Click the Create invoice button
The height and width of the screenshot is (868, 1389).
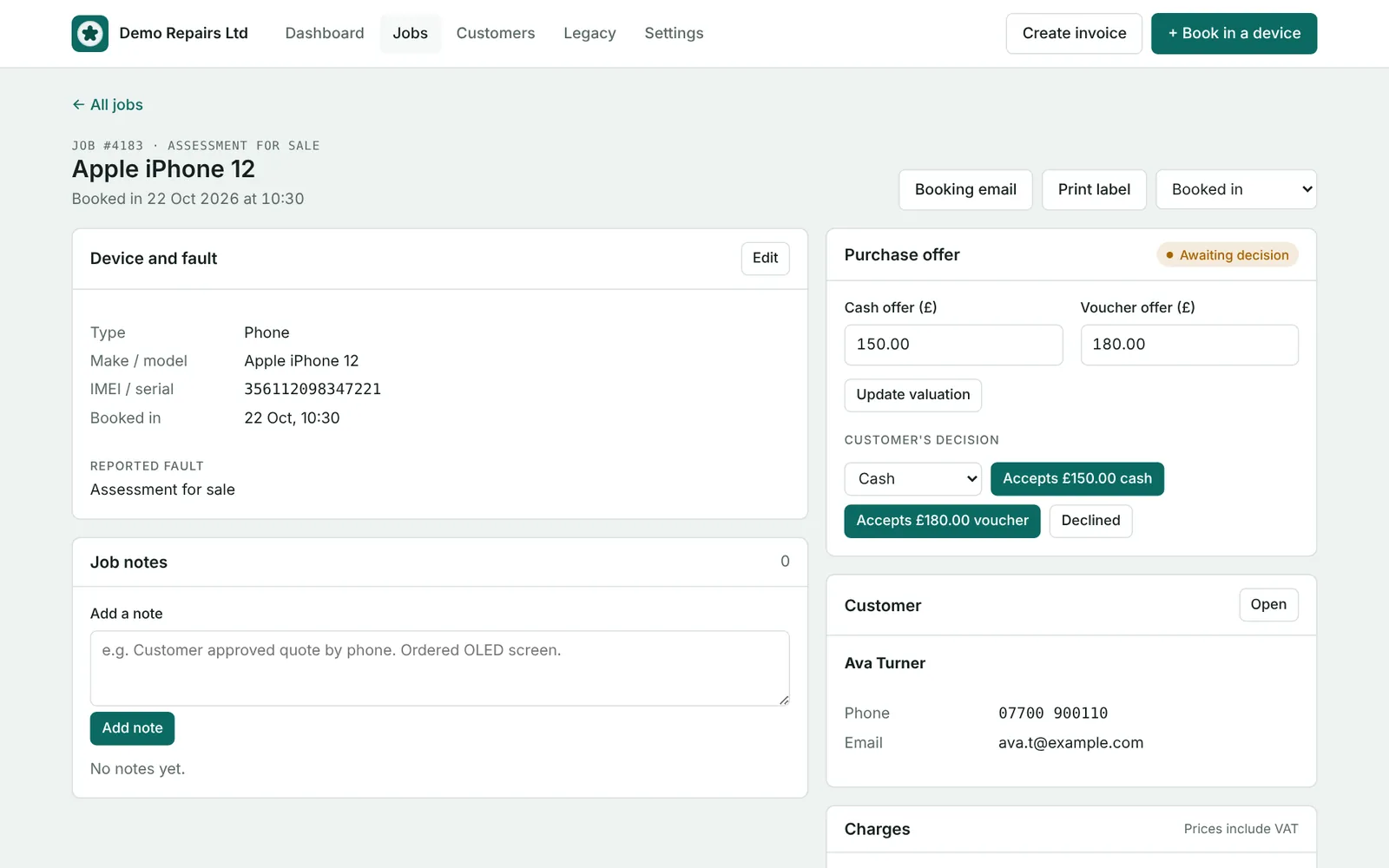click(x=1074, y=33)
